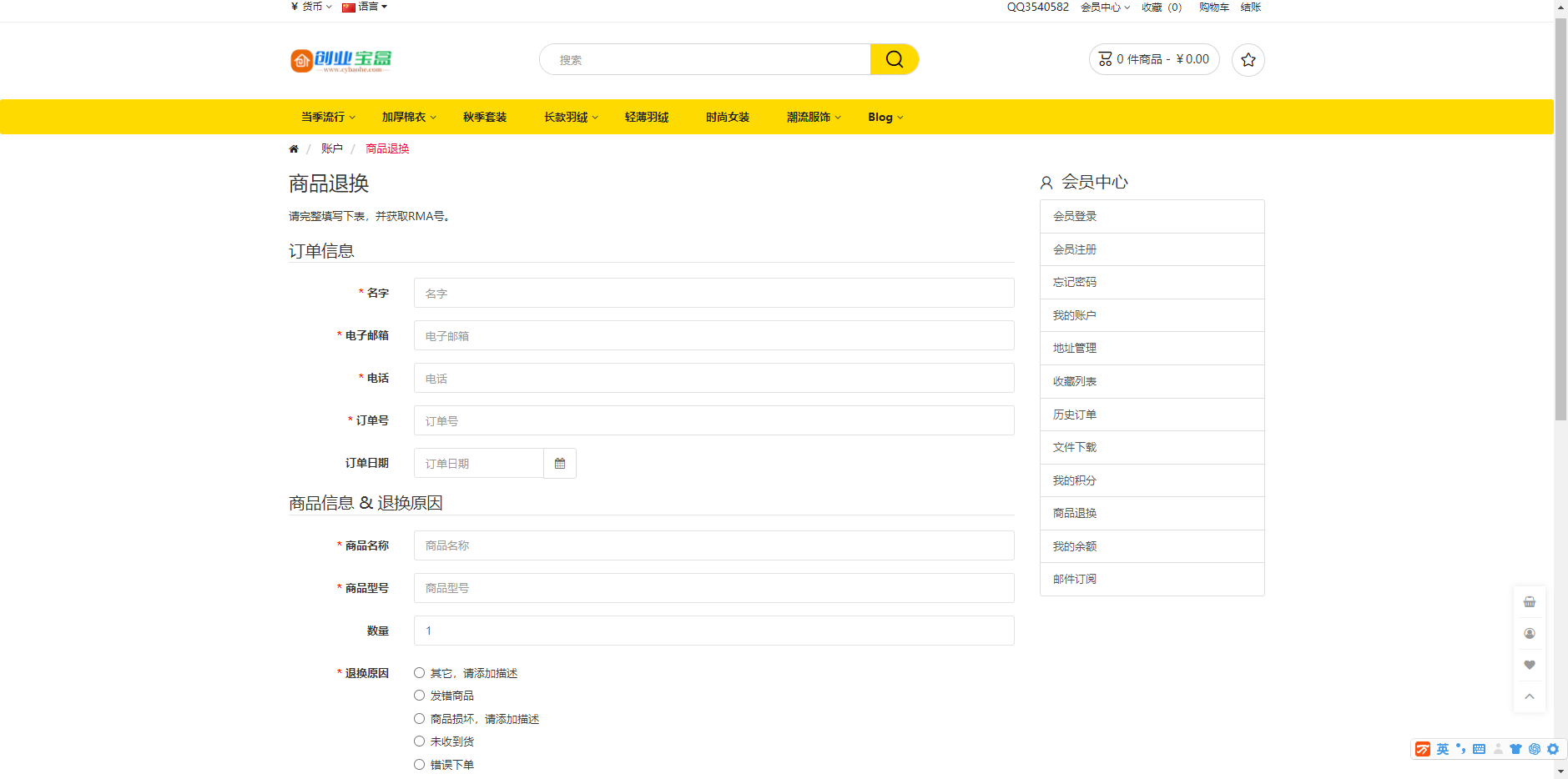Open the IME soft keyboard

pyautogui.click(x=1479, y=749)
